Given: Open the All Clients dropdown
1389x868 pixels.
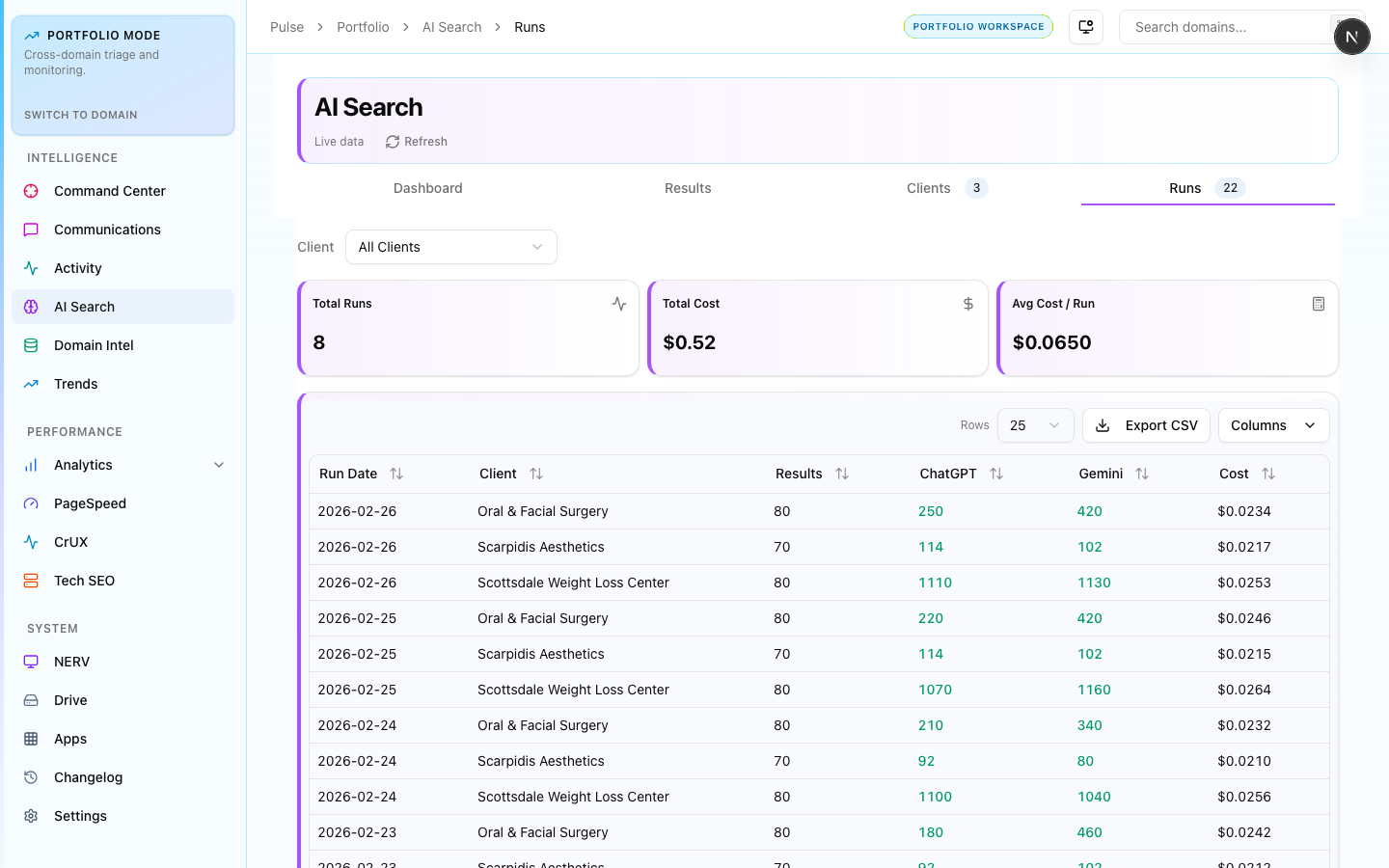Looking at the screenshot, I should 450,247.
